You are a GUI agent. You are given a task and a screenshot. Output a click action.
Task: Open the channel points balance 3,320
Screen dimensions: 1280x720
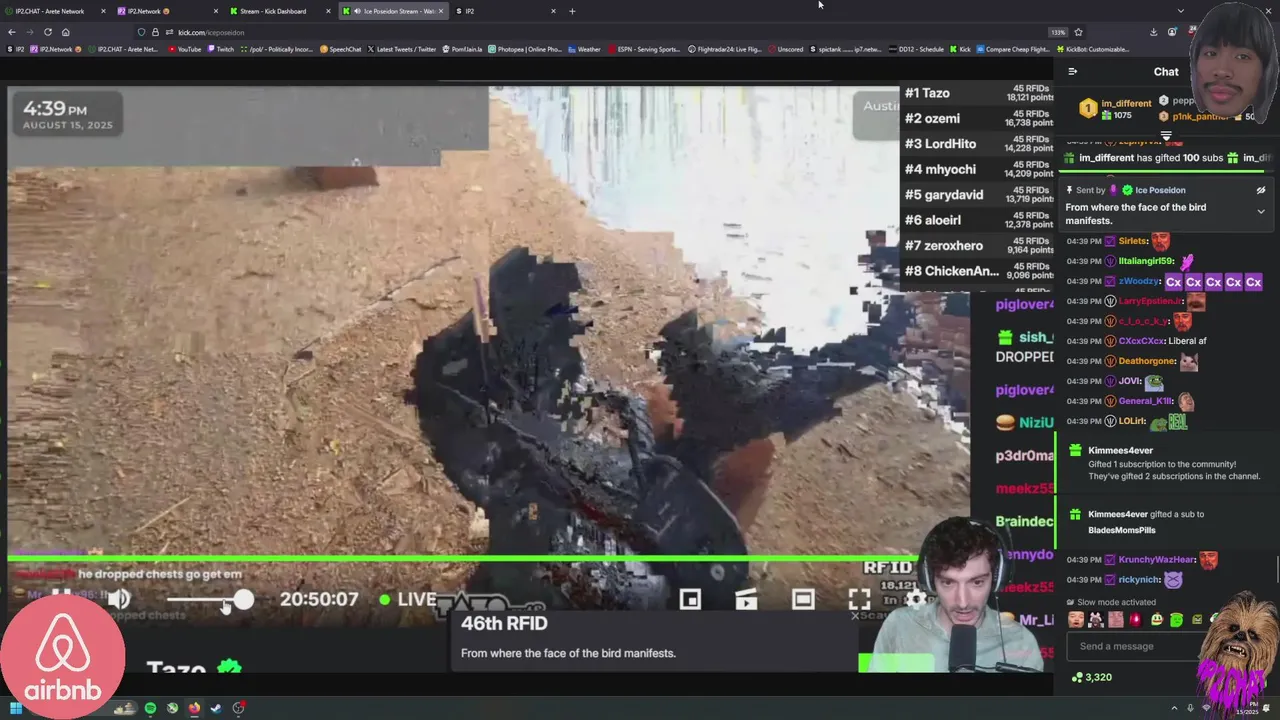point(1092,677)
